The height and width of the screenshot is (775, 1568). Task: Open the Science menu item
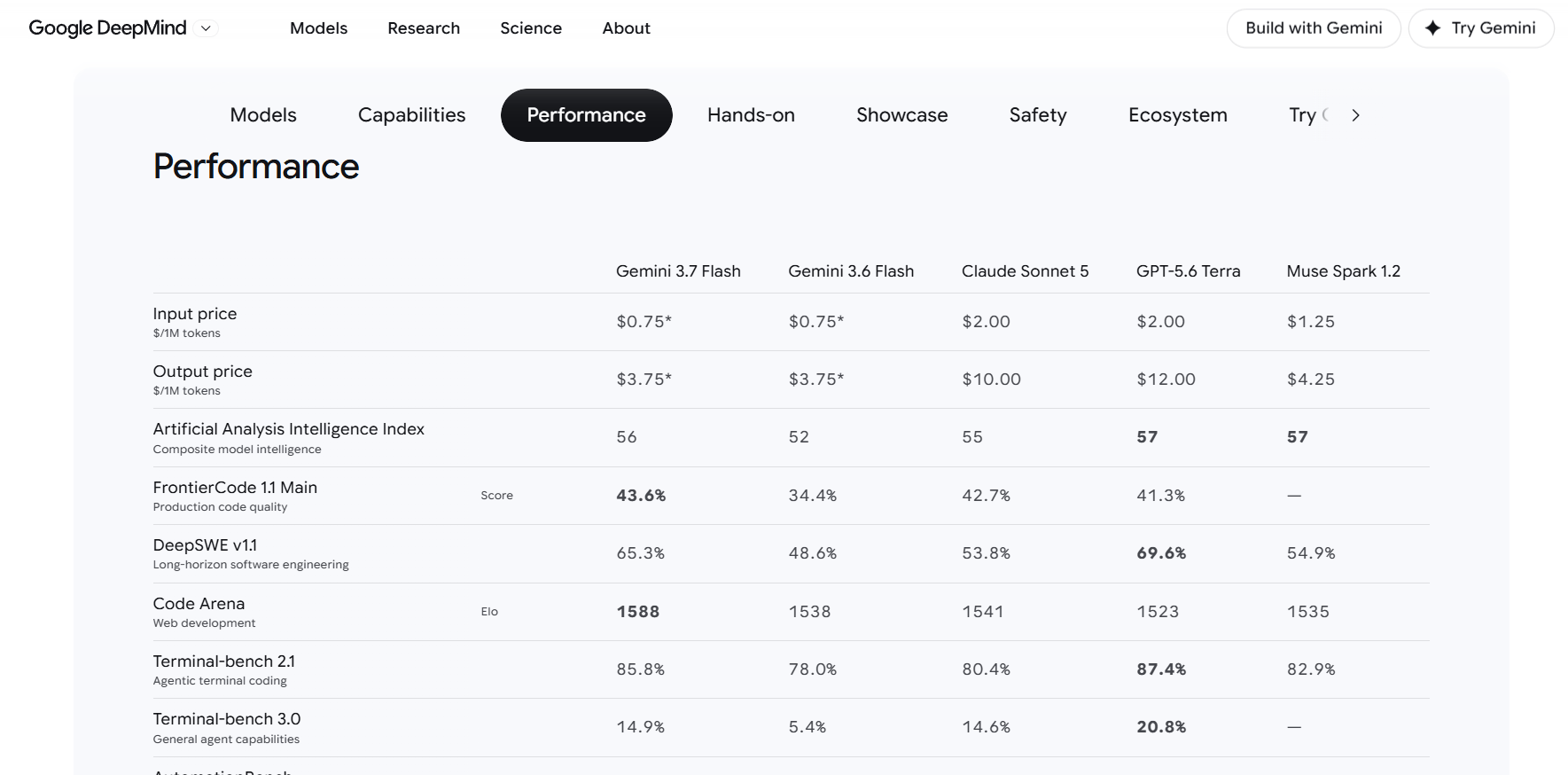click(531, 28)
